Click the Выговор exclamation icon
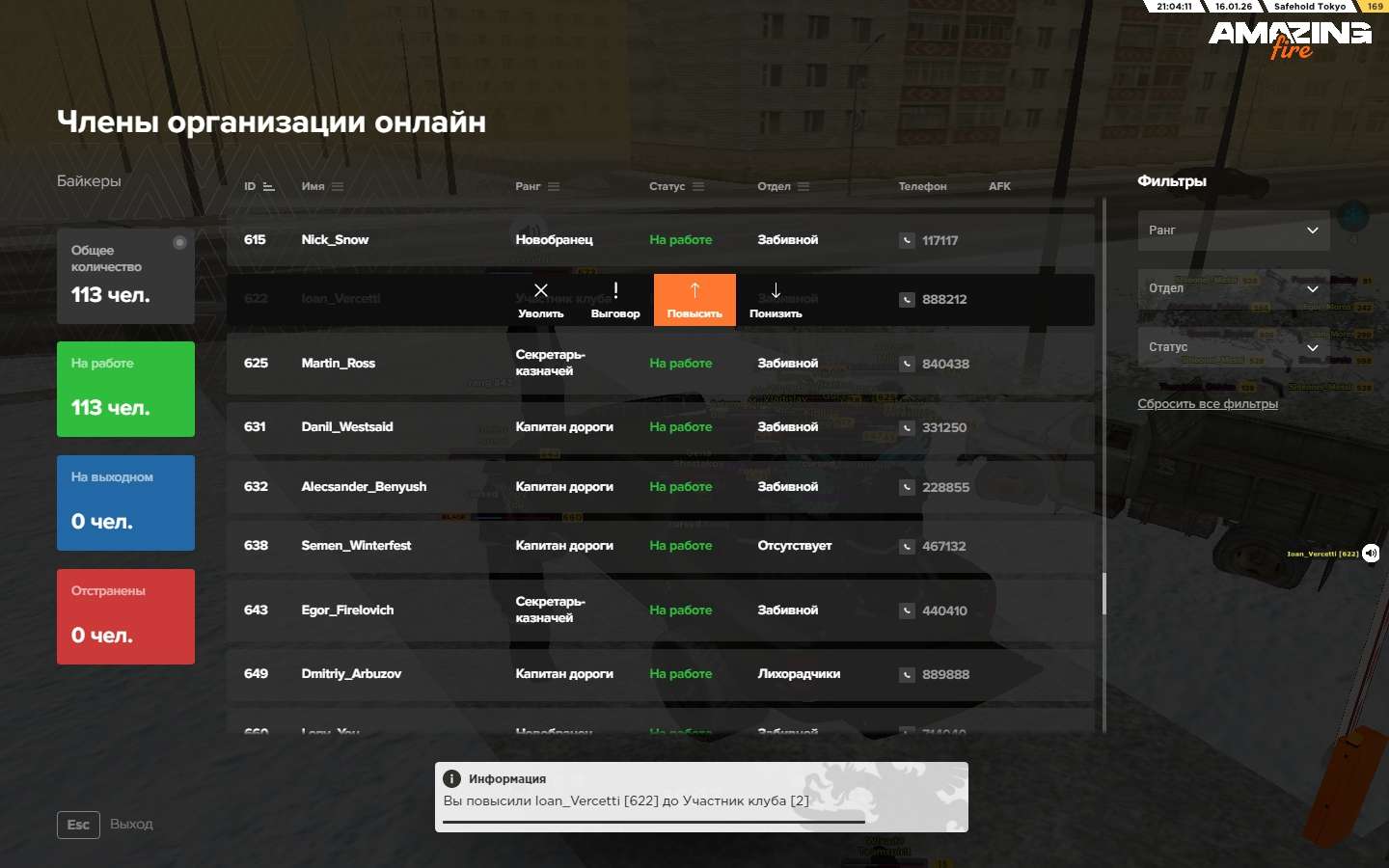Image resolution: width=1389 pixels, height=868 pixels. tap(615, 291)
